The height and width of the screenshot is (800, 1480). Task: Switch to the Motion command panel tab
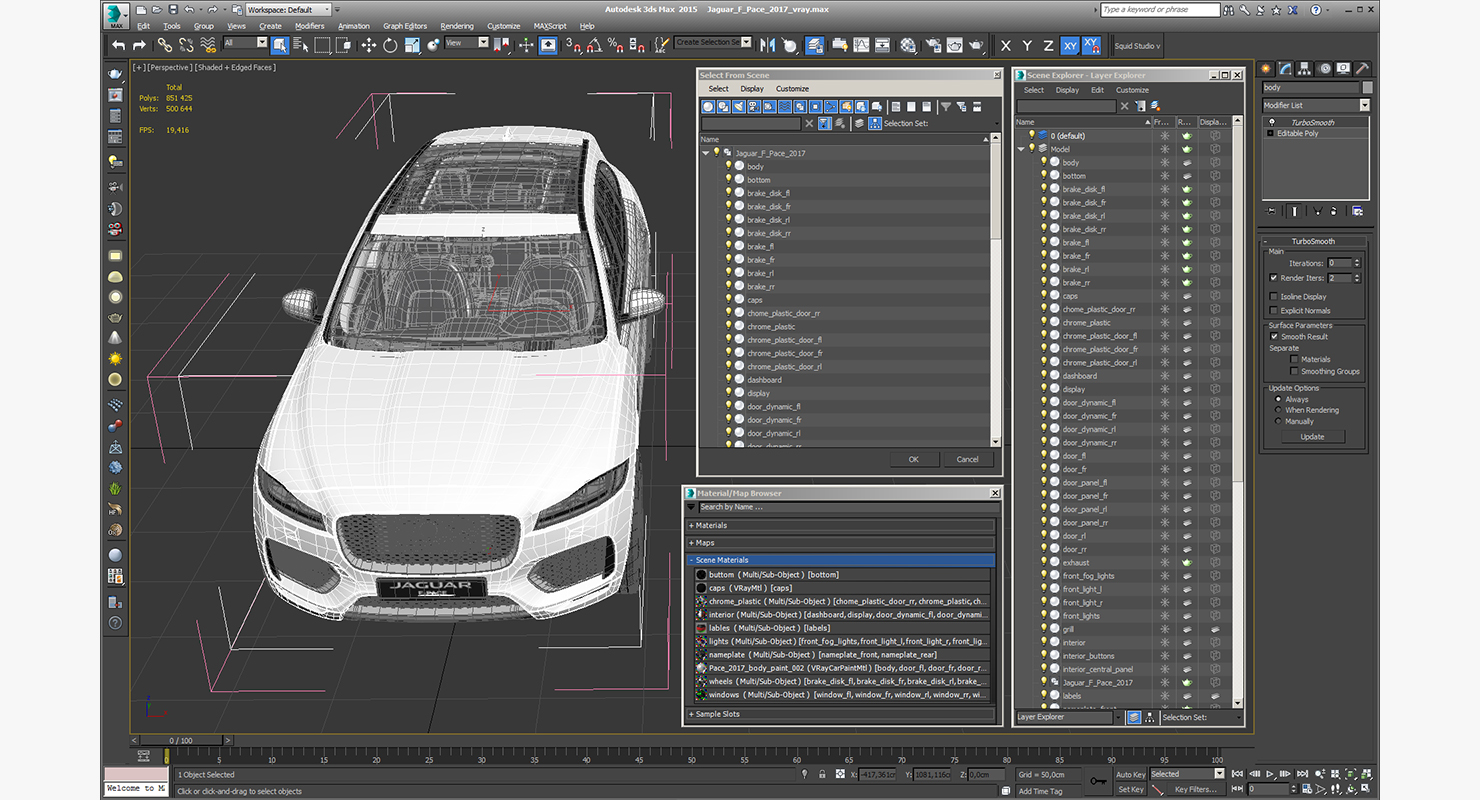[1325, 69]
